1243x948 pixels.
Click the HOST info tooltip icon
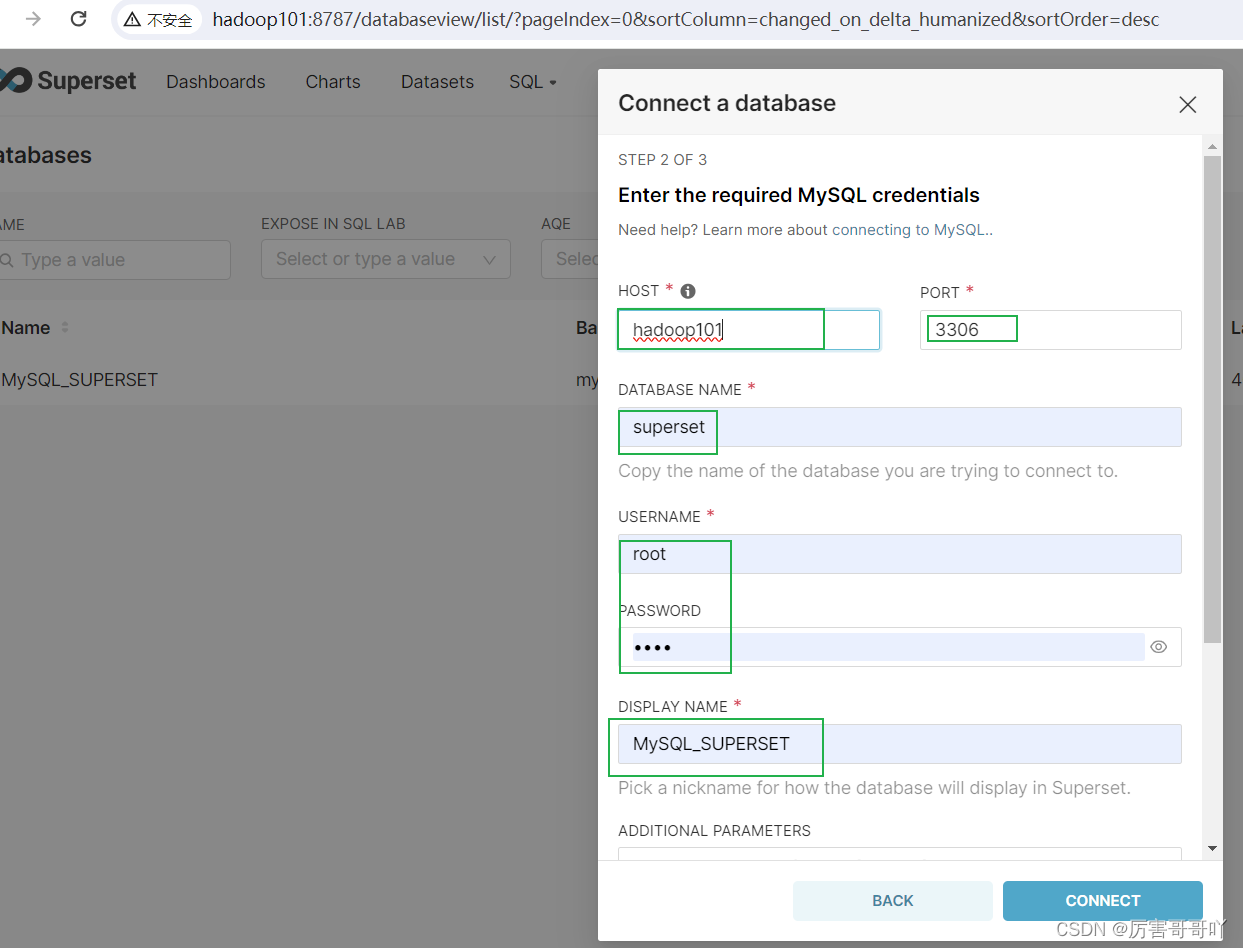click(688, 291)
